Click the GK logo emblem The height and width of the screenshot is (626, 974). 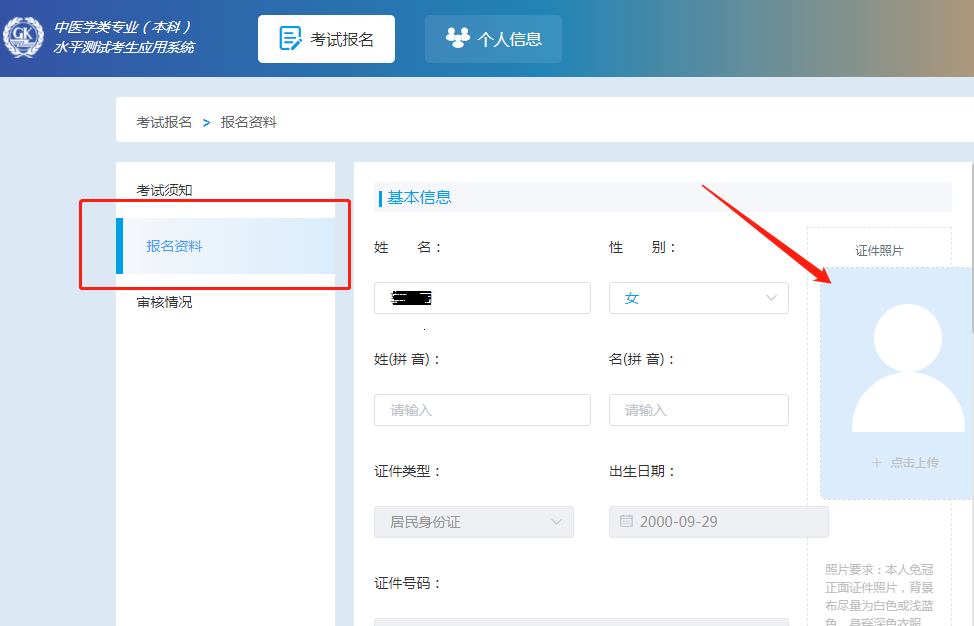tap(23, 37)
